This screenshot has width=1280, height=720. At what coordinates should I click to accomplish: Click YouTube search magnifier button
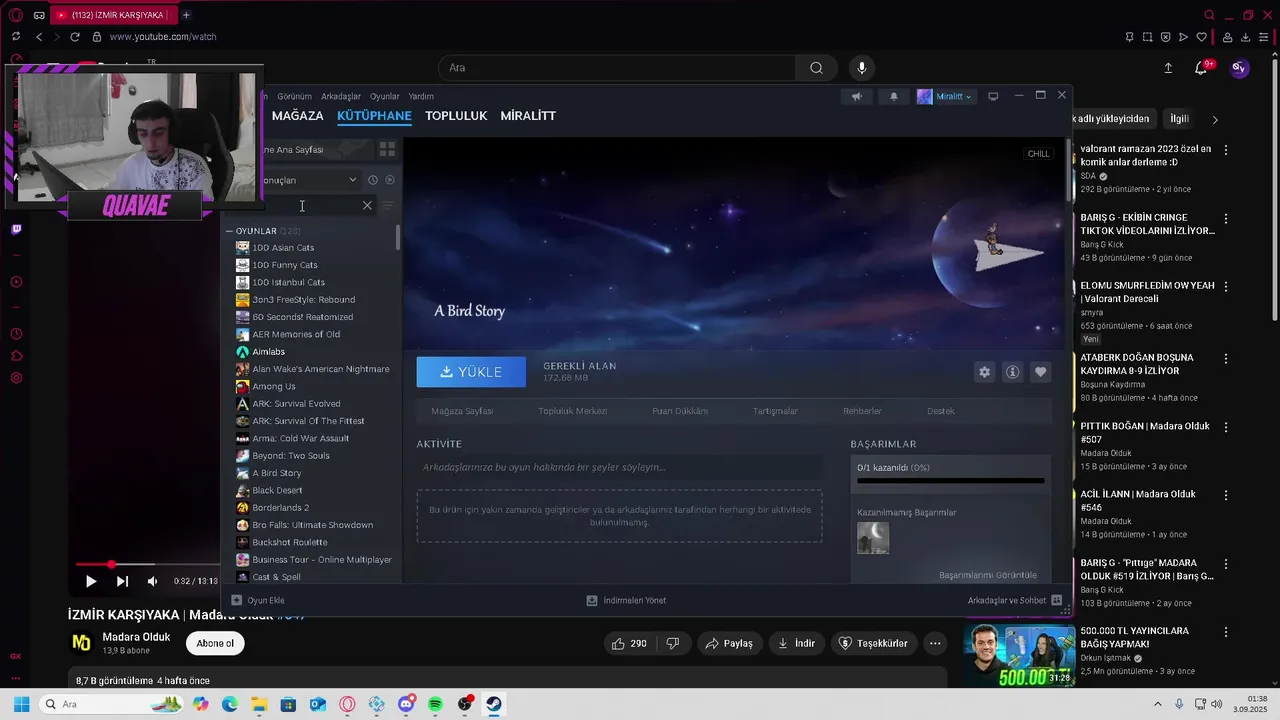pos(816,68)
